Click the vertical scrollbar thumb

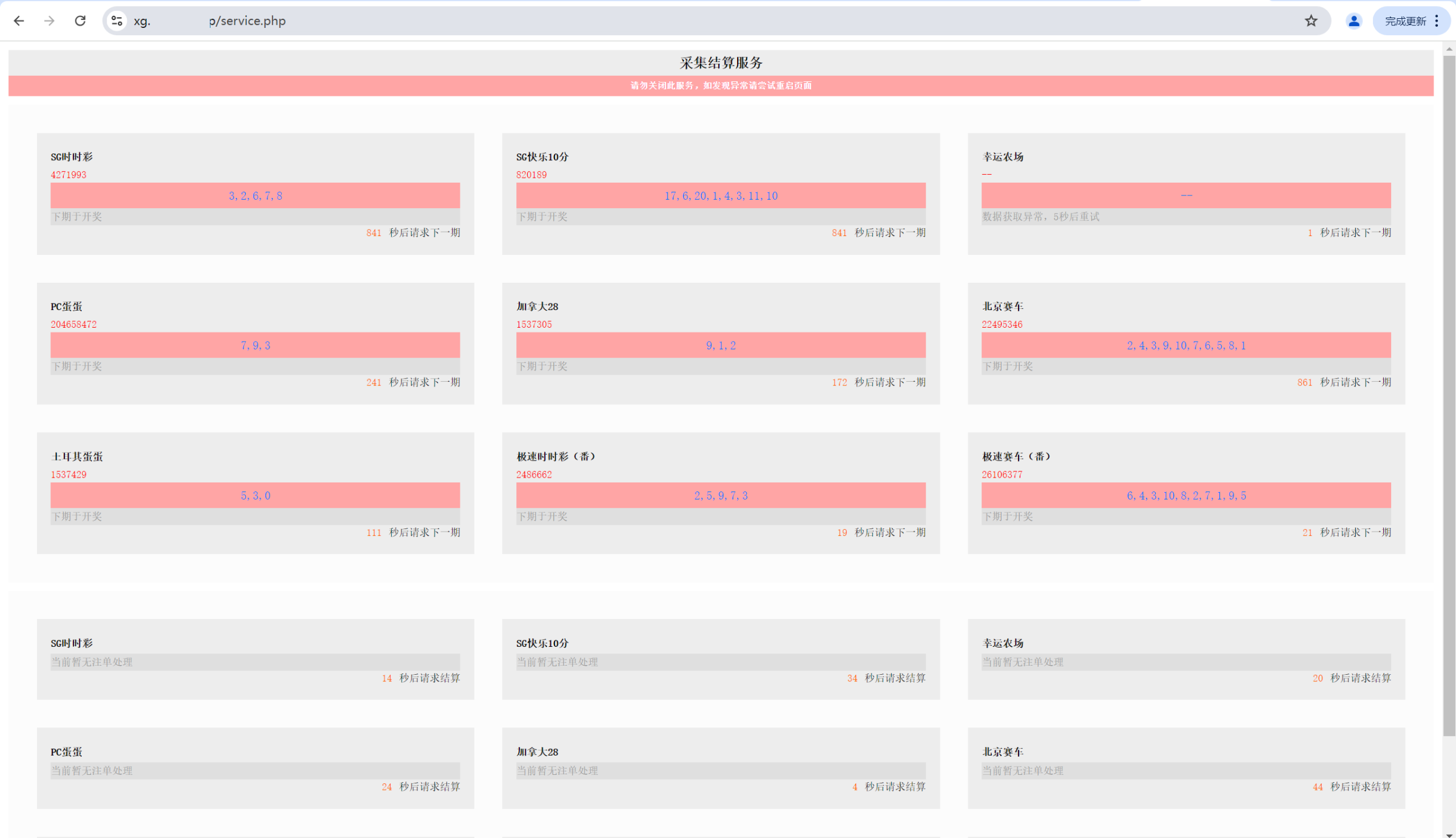1449,394
